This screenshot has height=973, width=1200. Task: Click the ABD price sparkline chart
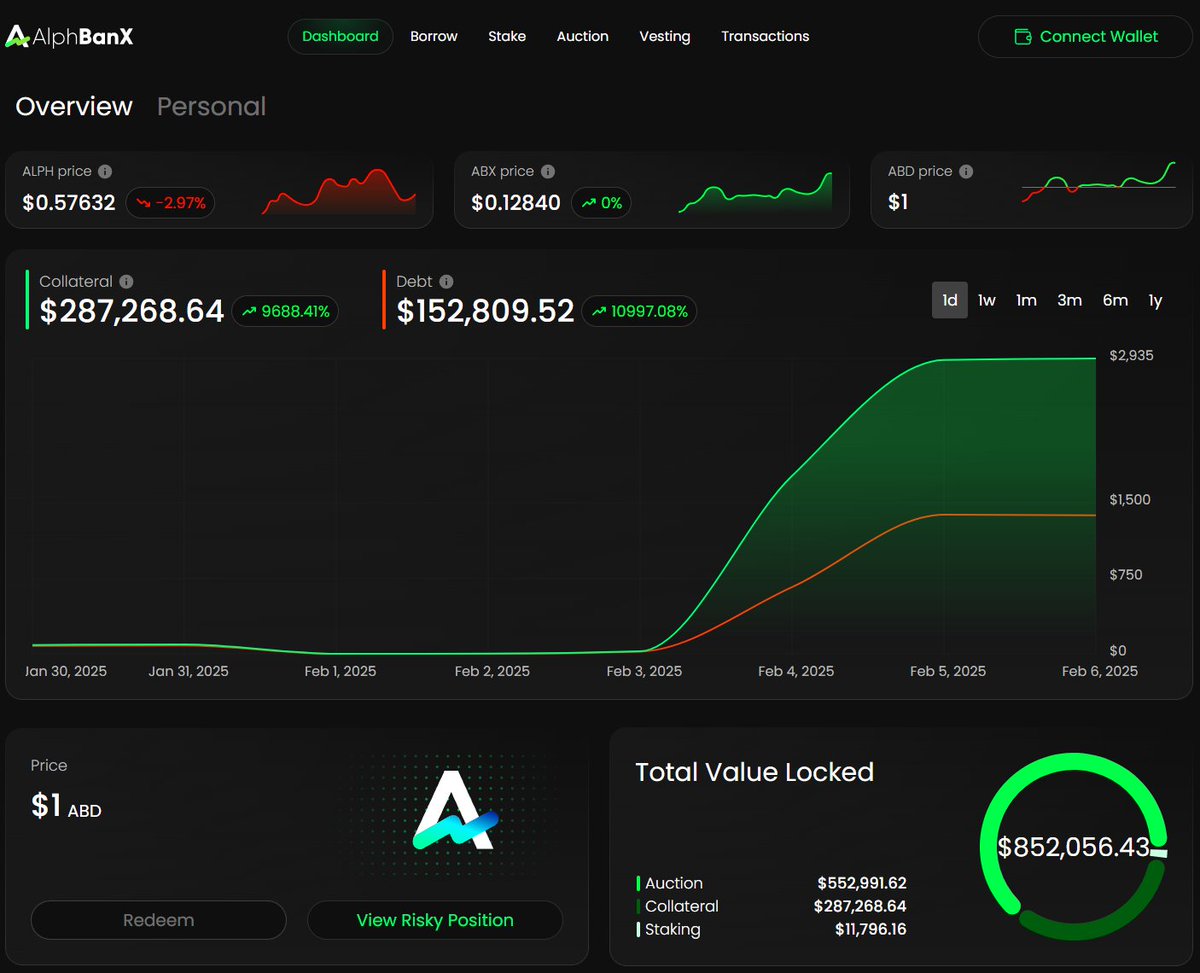pyautogui.click(x=1099, y=183)
